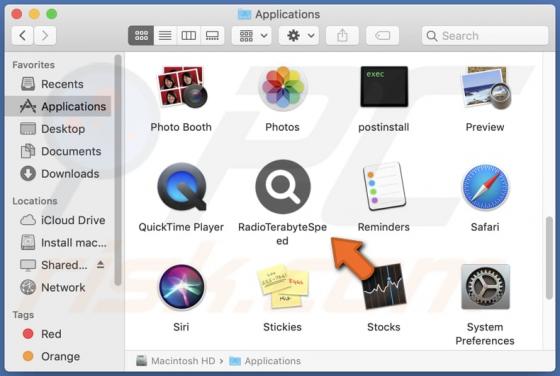Select the Stocks app icon
The width and height of the screenshot is (560, 376).
point(384,286)
